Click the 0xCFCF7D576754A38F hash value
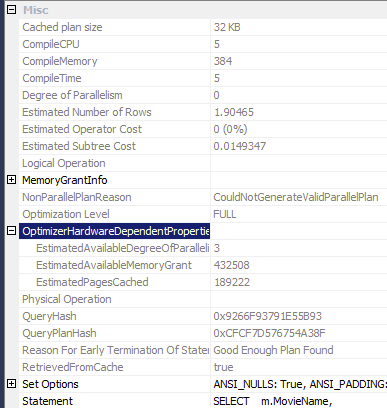The height and width of the screenshot is (408, 387). pos(269,333)
